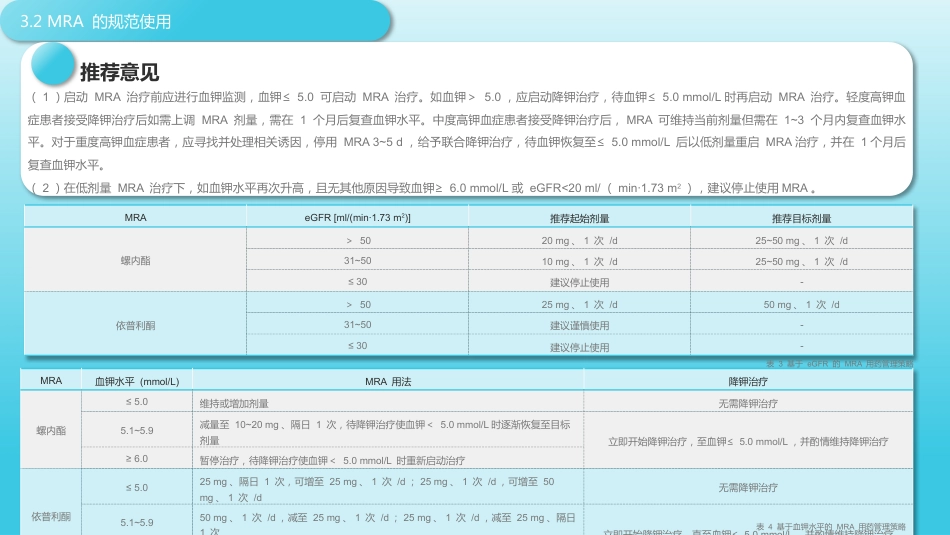The height and width of the screenshot is (535, 950).
Task: Click "建议停止使用" in the 螺内酯 ≤30 row
Action: (579, 282)
